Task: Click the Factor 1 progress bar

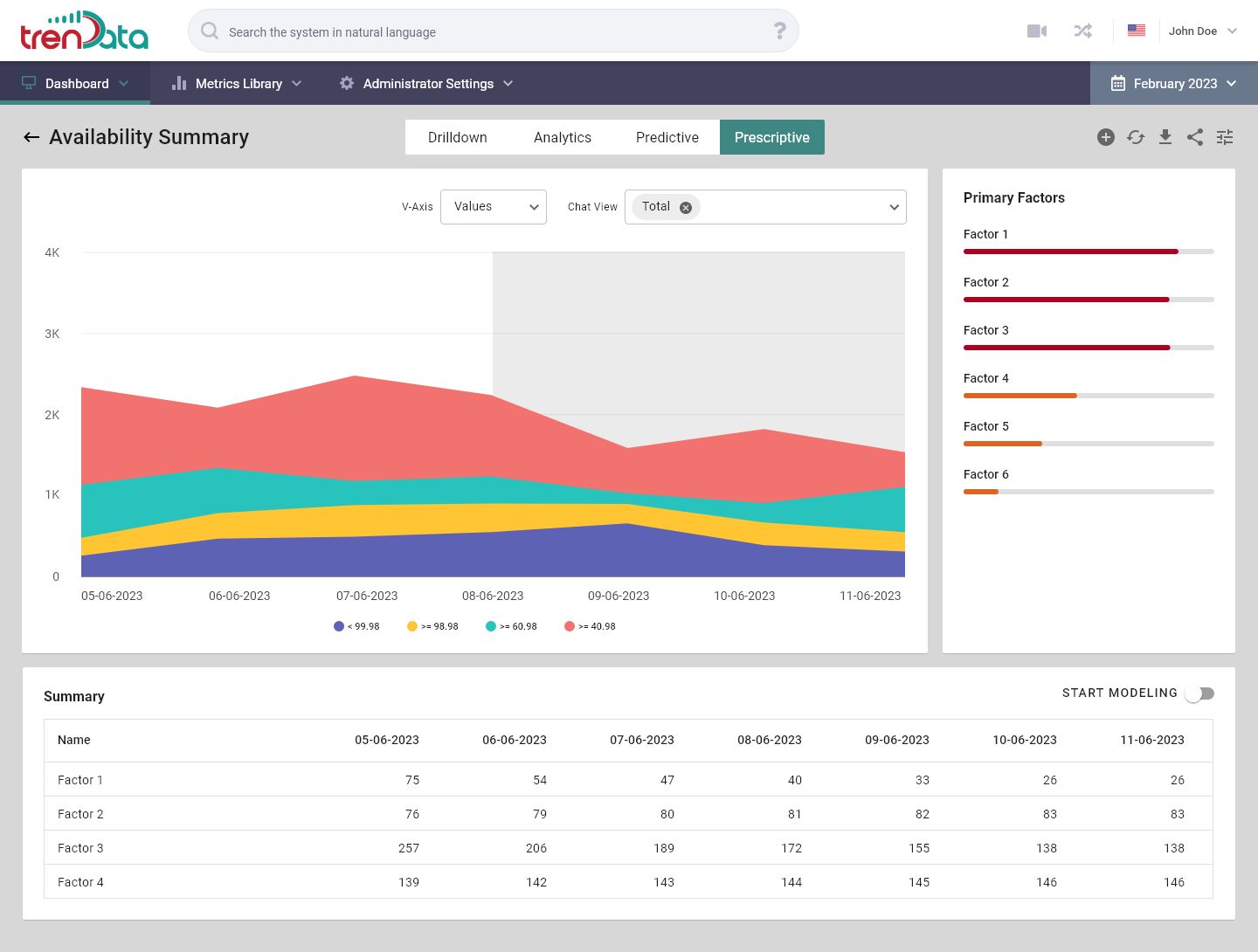Action: point(1089,252)
